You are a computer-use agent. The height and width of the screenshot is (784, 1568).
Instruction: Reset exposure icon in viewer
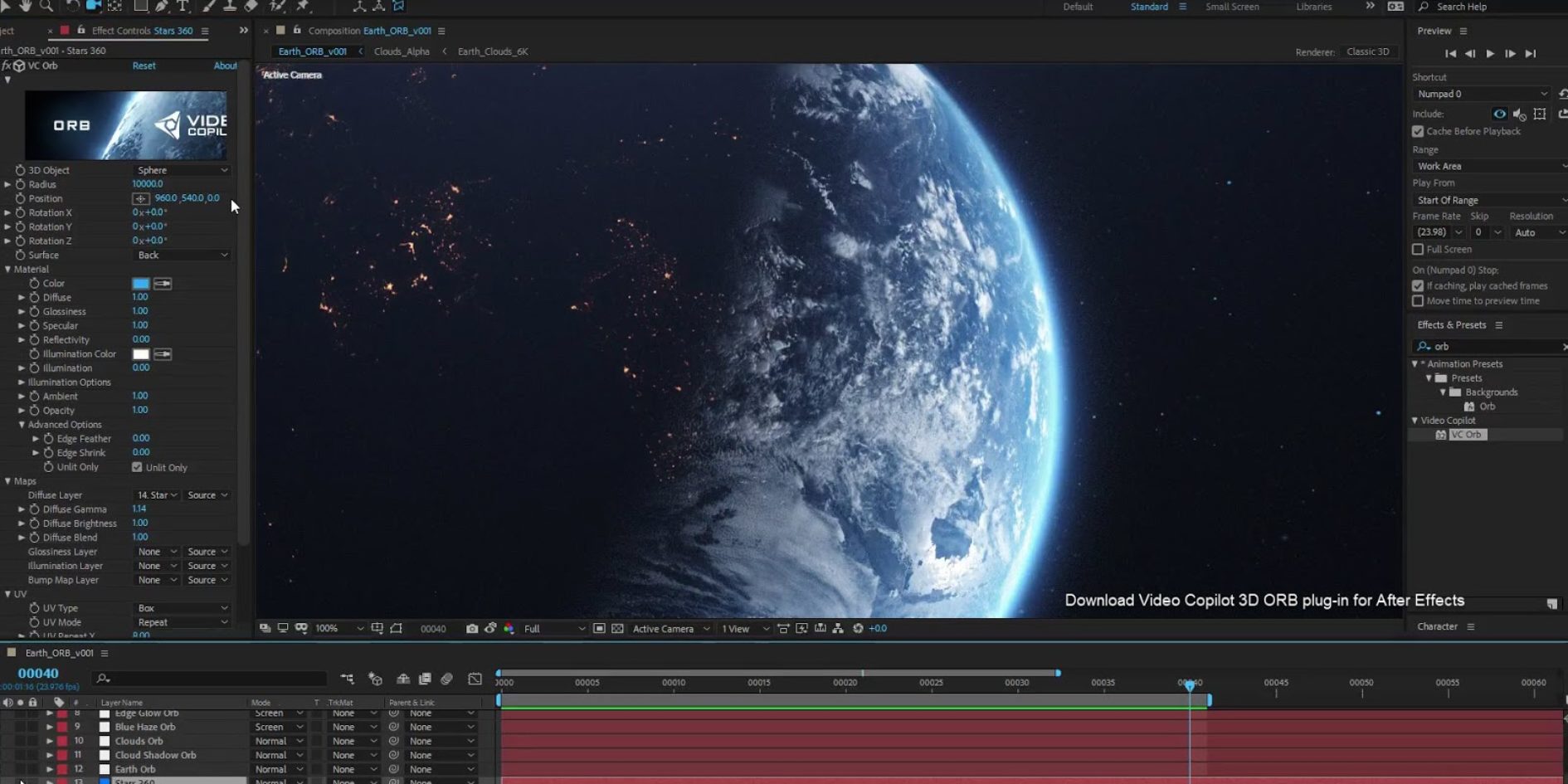tap(858, 629)
